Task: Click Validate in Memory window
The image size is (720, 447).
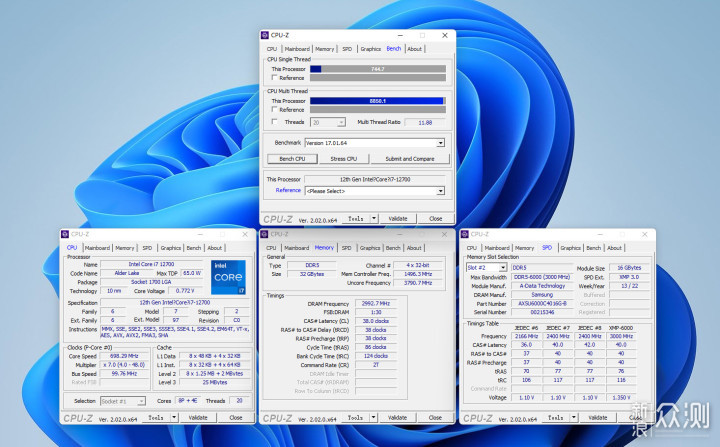Action: (x=398, y=418)
